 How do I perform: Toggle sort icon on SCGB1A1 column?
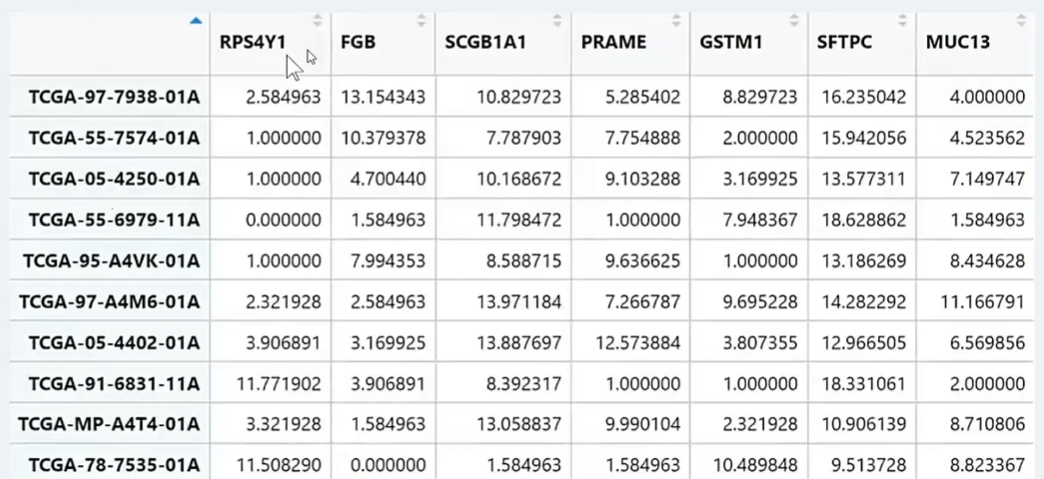(x=557, y=21)
